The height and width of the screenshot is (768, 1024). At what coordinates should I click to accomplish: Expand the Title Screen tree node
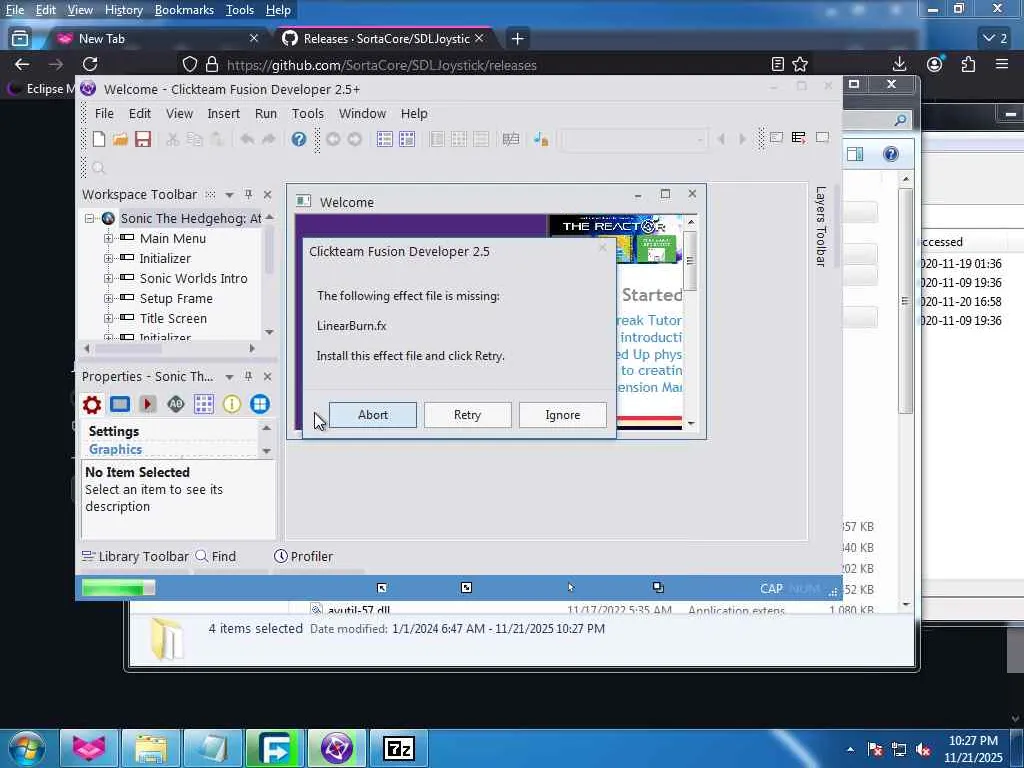(108, 318)
